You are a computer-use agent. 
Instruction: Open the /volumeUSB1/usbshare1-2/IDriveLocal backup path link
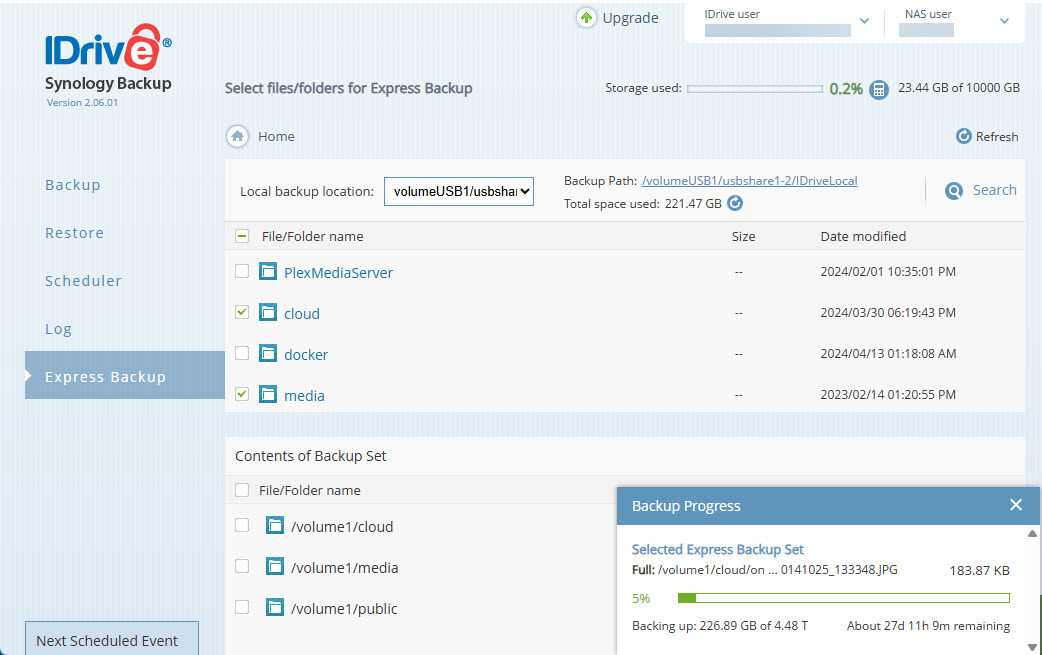click(749, 181)
